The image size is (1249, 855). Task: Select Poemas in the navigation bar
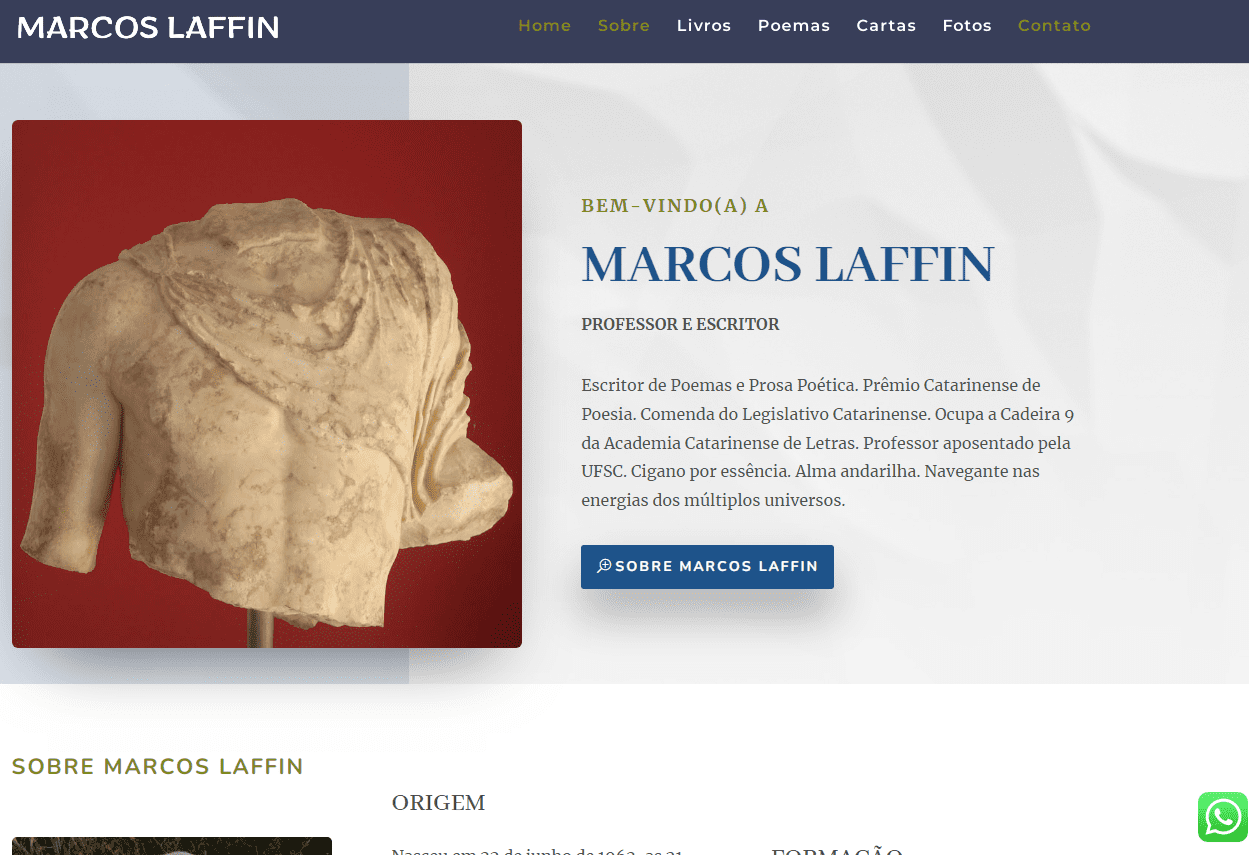(x=794, y=26)
